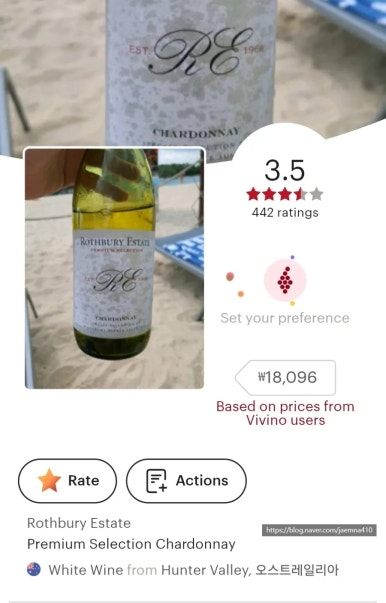Click the last grey rating star

pos(316,194)
